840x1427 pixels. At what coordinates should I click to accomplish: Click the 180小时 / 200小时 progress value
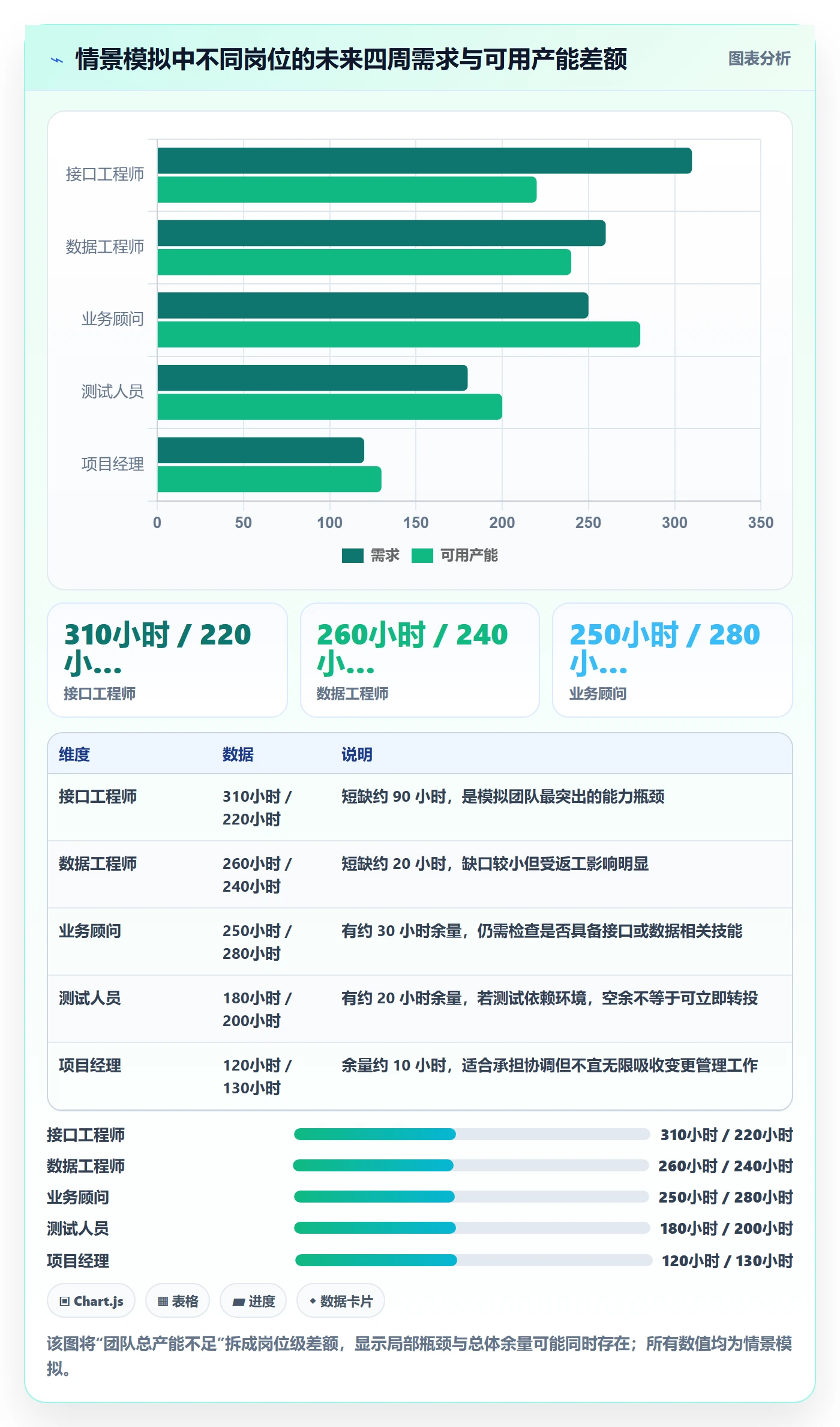pos(727,1228)
